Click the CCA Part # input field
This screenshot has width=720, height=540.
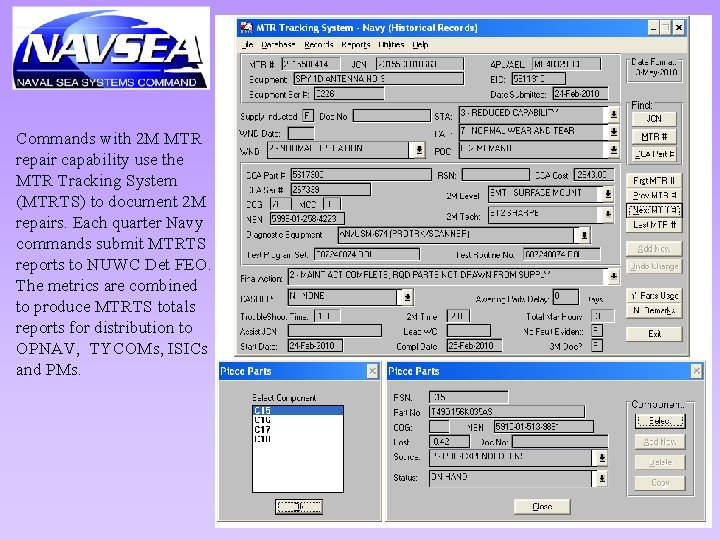point(361,175)
